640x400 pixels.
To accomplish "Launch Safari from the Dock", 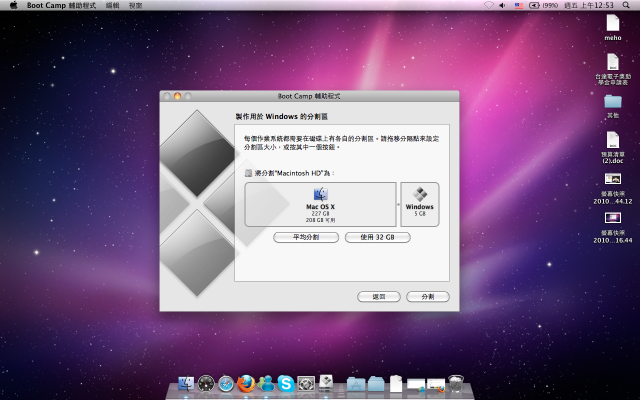I will click(226, 384).
